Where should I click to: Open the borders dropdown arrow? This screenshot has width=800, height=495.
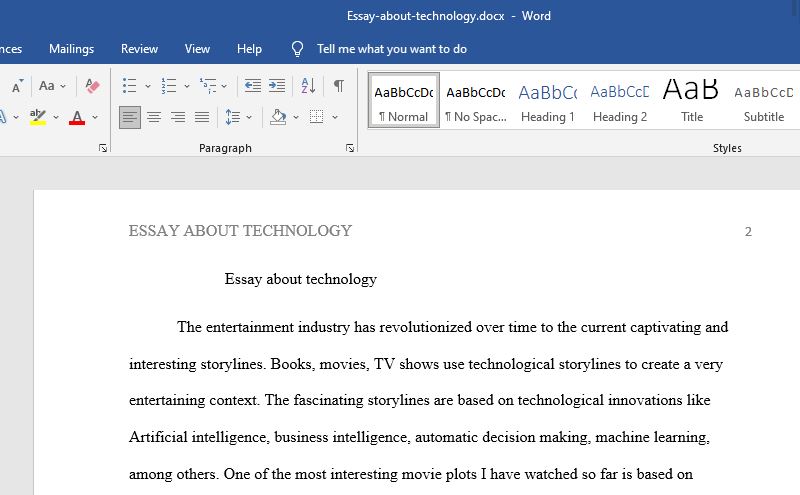coord(335,117)
